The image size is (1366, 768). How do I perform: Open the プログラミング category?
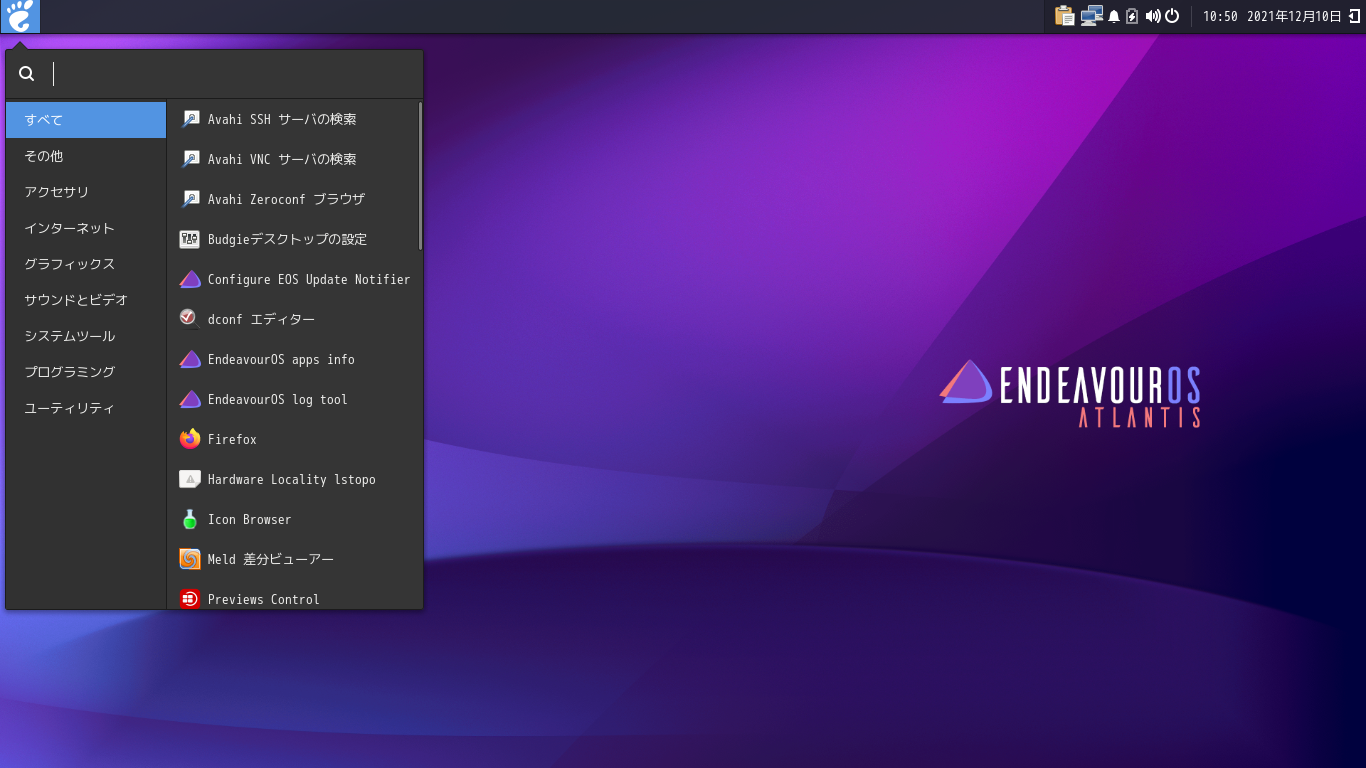click(x=86, y=372)
